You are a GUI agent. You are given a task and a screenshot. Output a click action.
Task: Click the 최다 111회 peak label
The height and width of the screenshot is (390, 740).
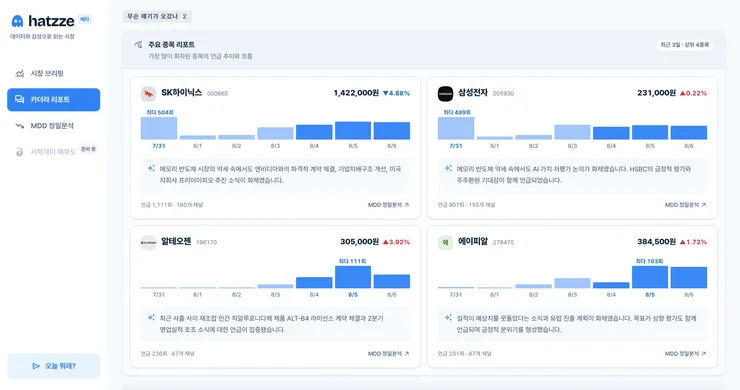tap(353, 261)
